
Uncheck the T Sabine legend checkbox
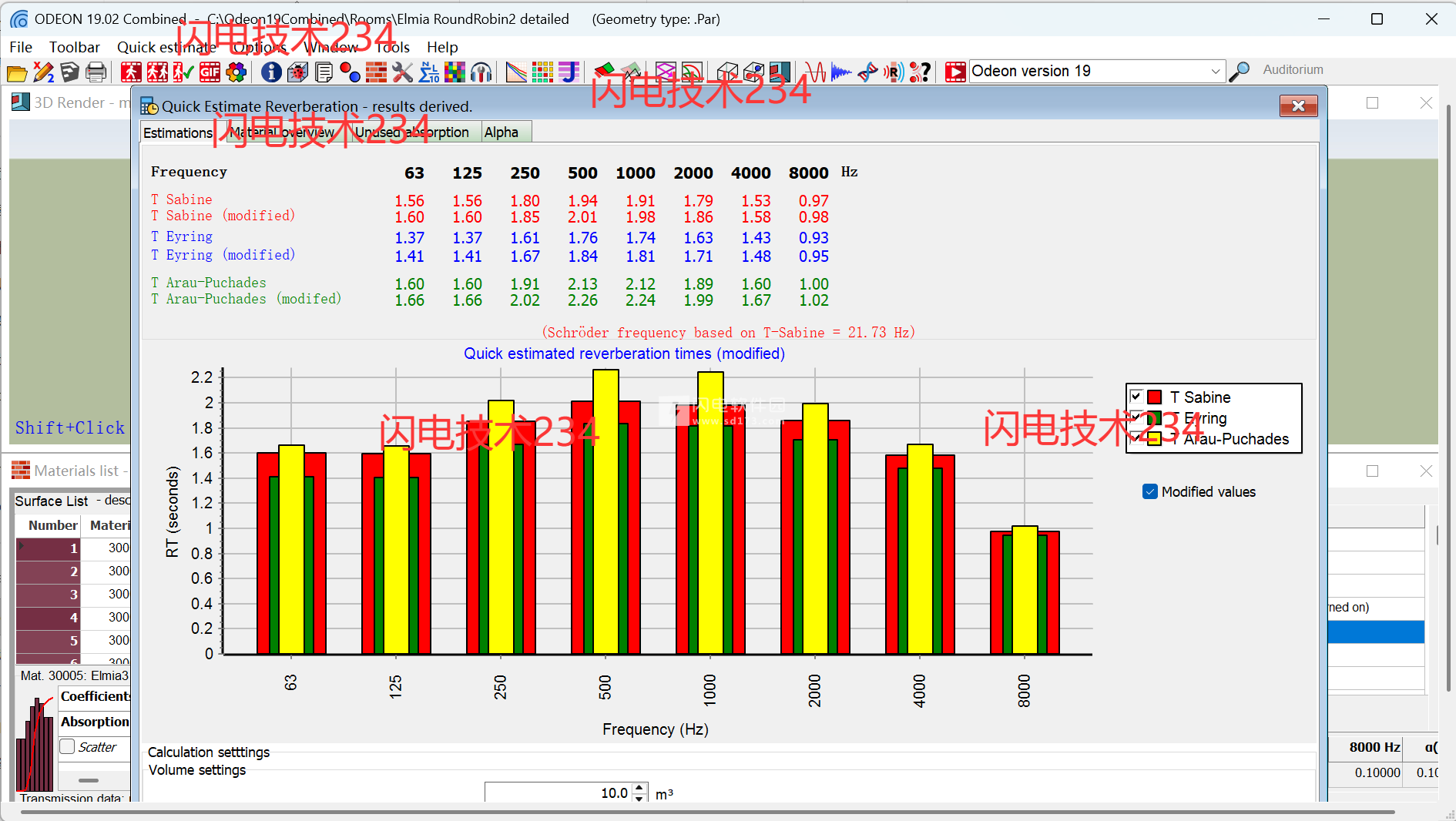click(x=1136, y=397)
